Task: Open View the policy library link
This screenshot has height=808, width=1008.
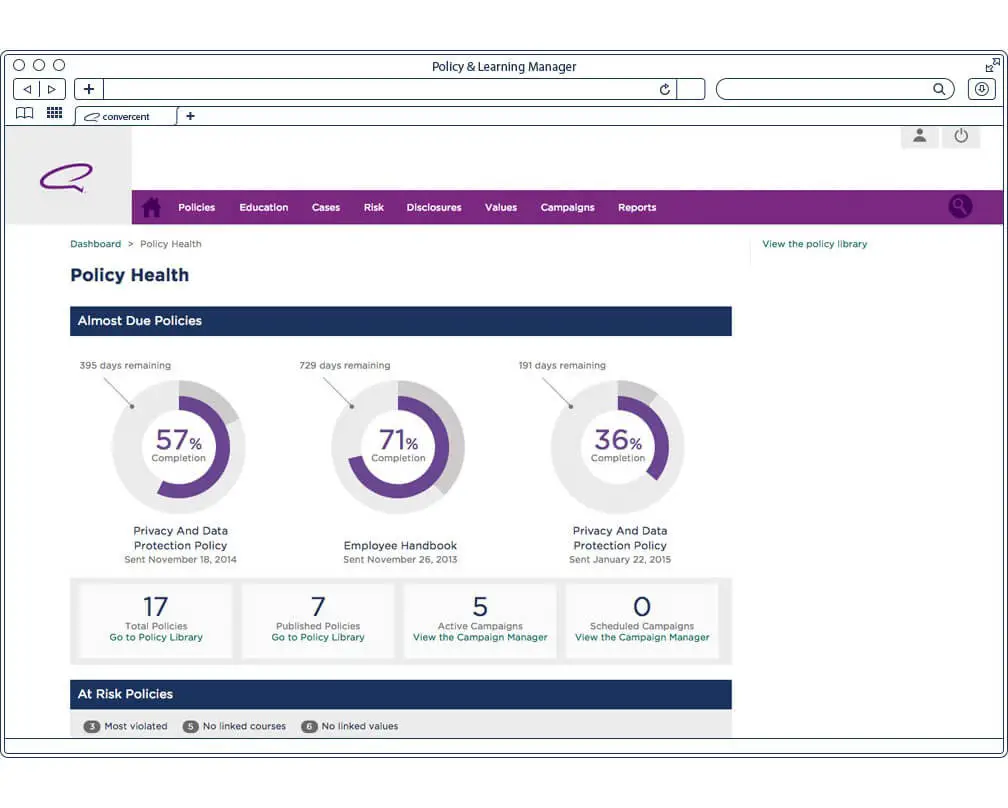Action: click(814, 244)
